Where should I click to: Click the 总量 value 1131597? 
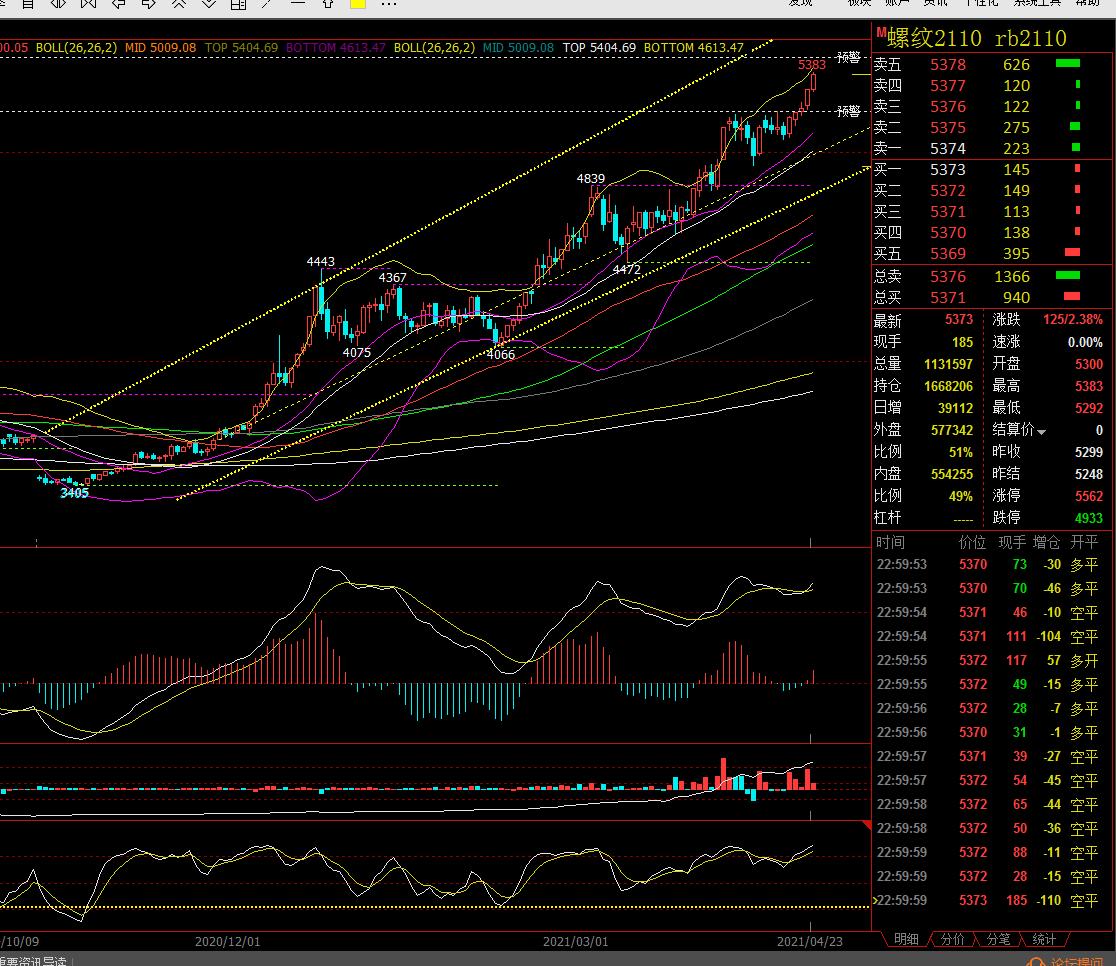[948, 364]
